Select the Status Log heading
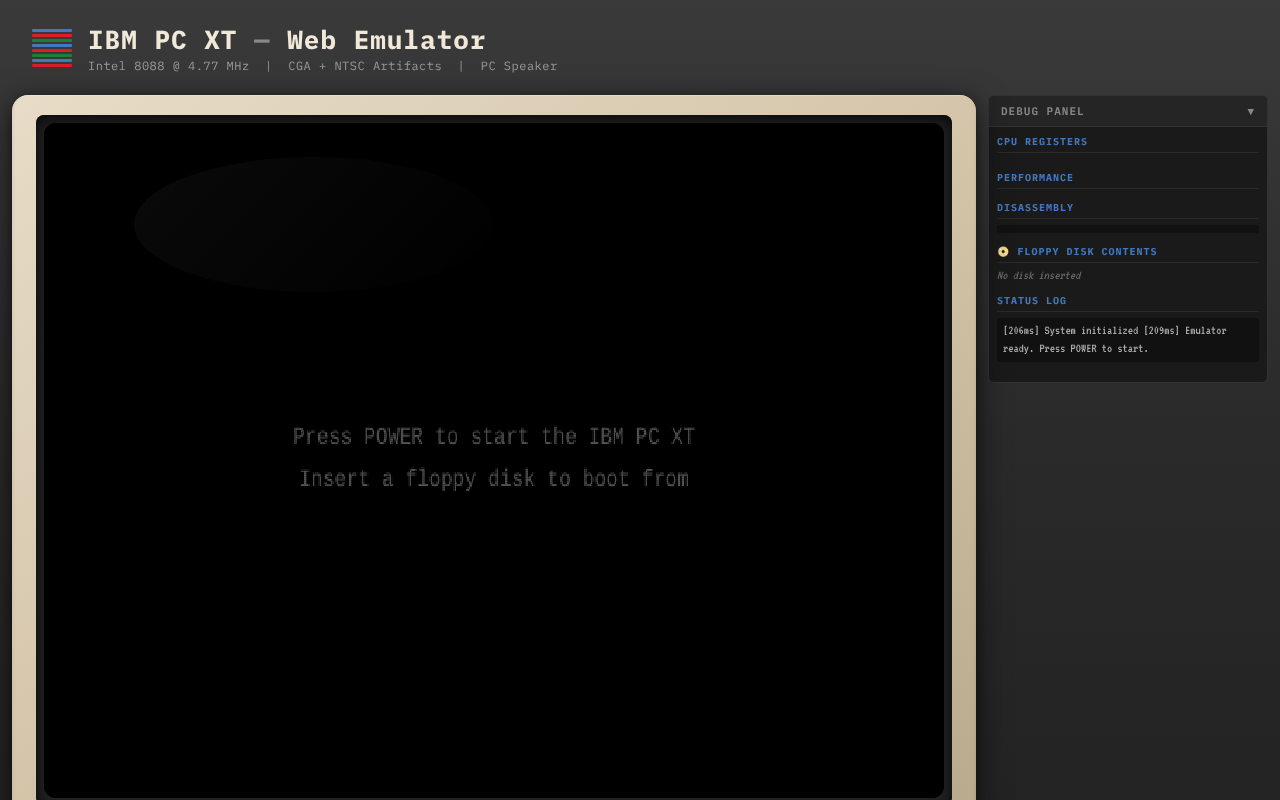This screenshot has height=800, width=1280. (1032, 301)
